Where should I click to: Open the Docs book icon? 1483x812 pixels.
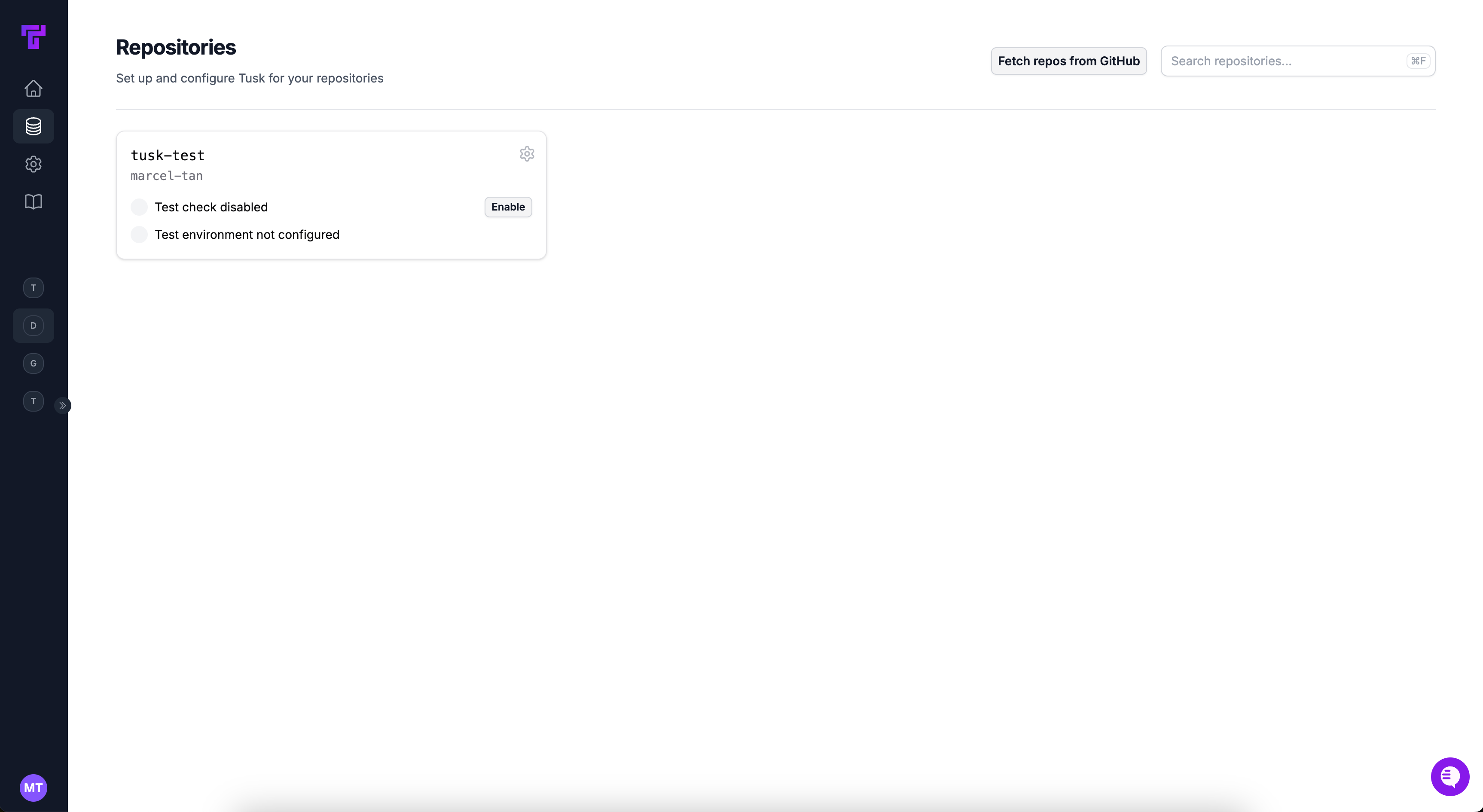[34, 201]
